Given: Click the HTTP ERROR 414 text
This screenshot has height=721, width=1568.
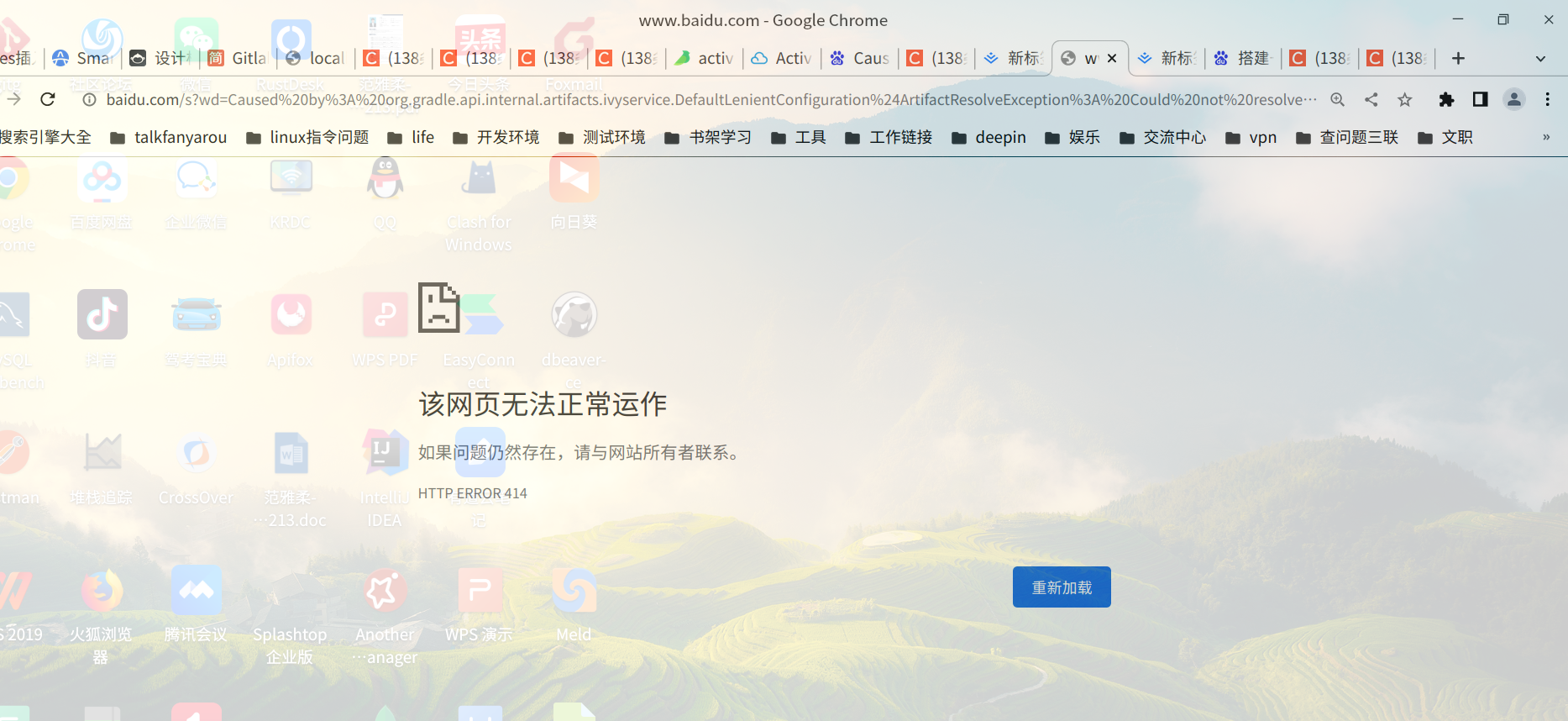Looking at the screenshot, I should [x=473, y=493].
